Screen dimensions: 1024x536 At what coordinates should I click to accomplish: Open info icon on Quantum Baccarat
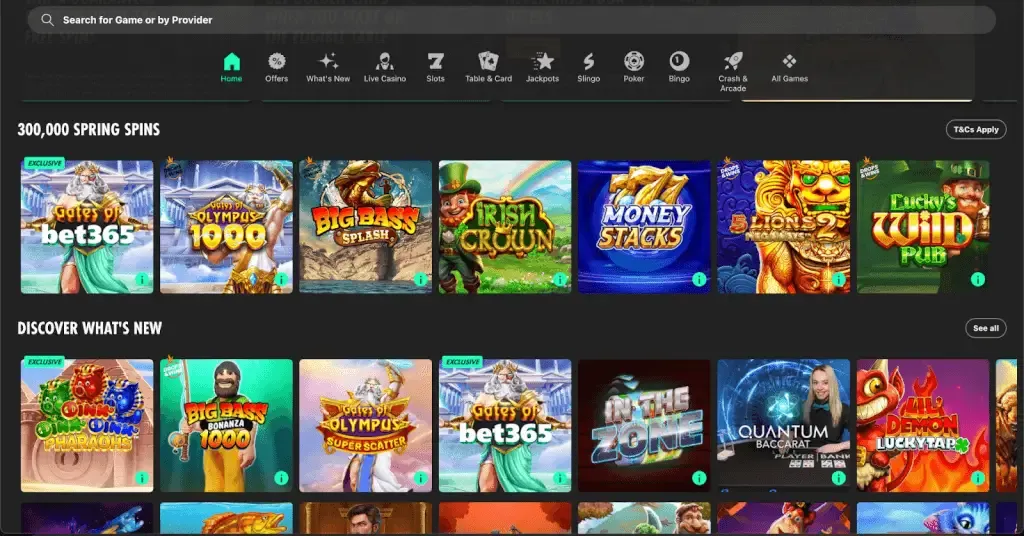point(839,478)
